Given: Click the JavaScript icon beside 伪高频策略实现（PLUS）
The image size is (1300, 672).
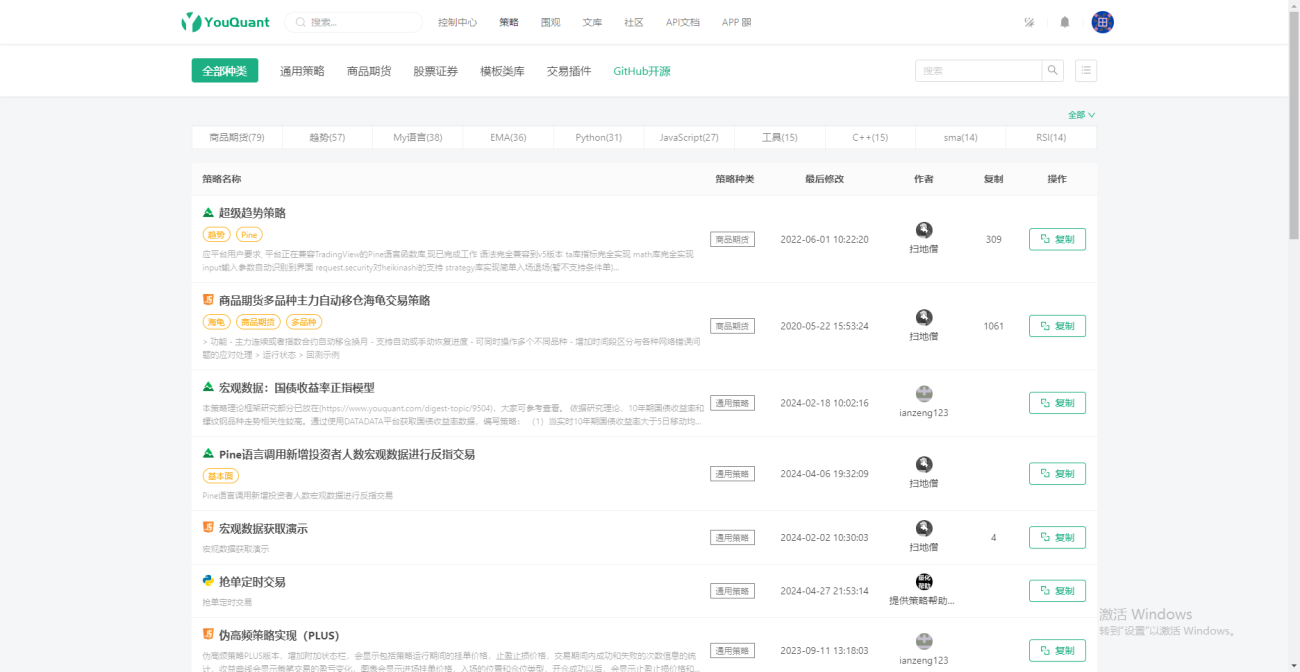Looking at the screenshot, I should 208,635.
